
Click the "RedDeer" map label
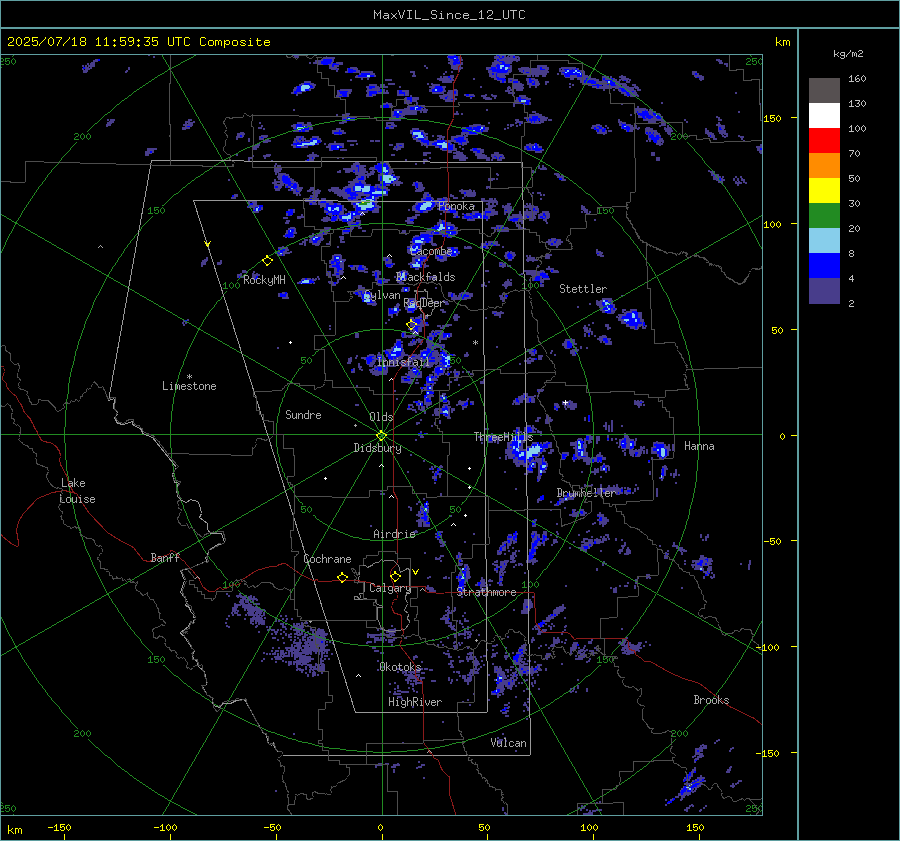pos(424,303)
